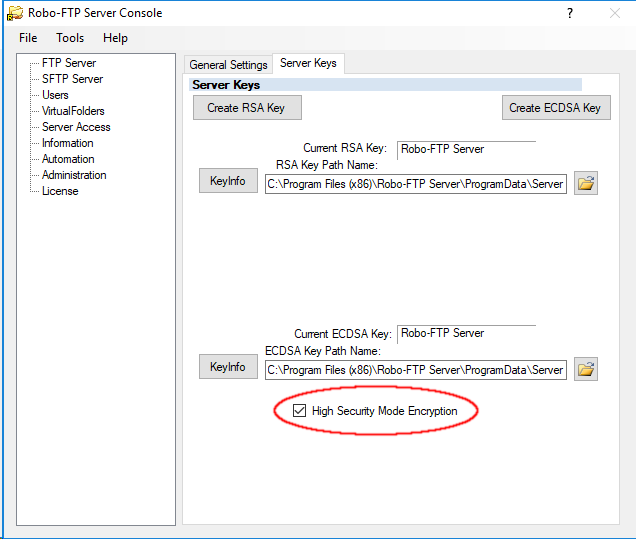Click the Current ECDSA Key field
The width and height of the screenshot is (636, 539).
click(466, 334)
